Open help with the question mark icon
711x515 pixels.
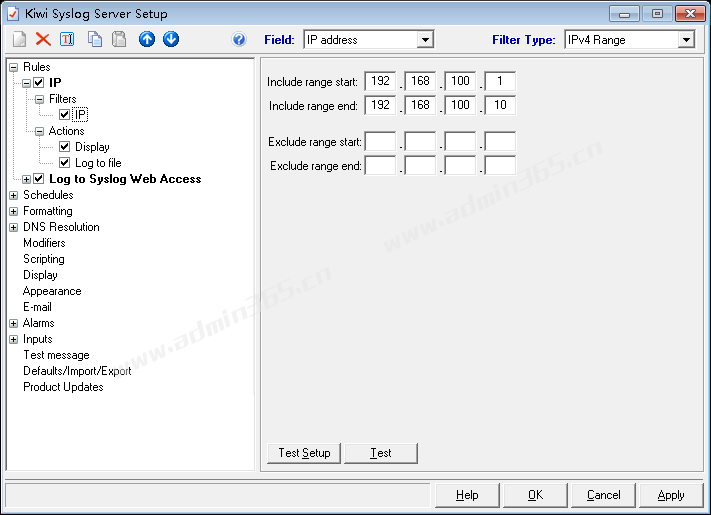pos(239,39)
